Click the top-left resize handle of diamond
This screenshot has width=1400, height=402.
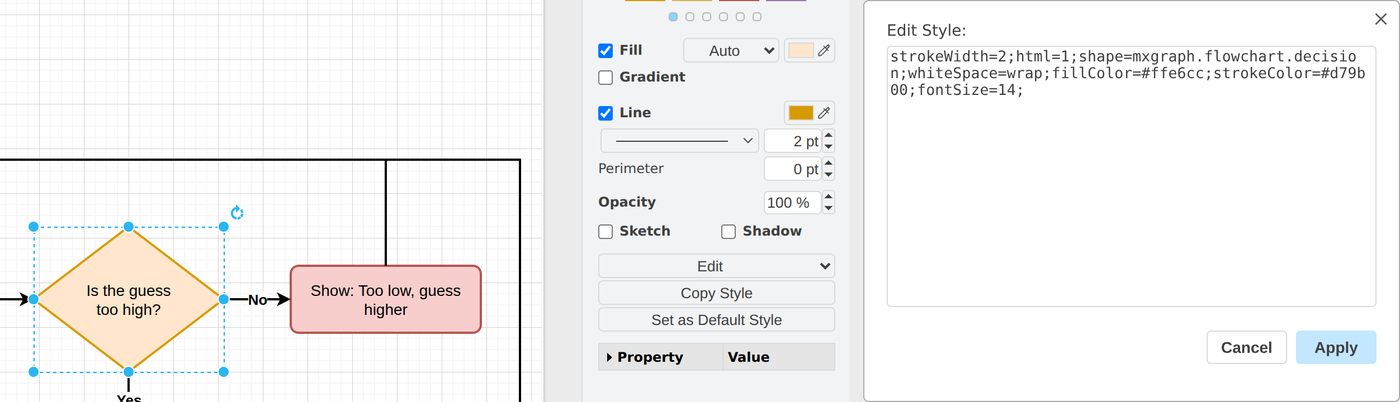tap(34, 227)
